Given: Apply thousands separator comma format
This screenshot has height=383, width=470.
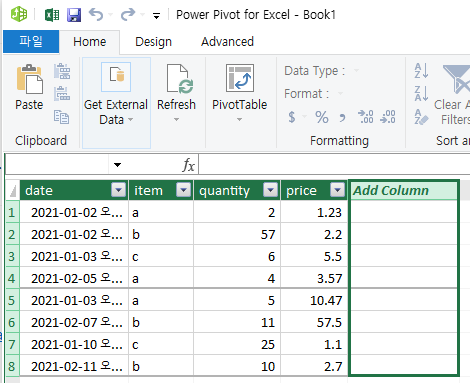Looking at the screenshot, I should click(x=342, y=118).
